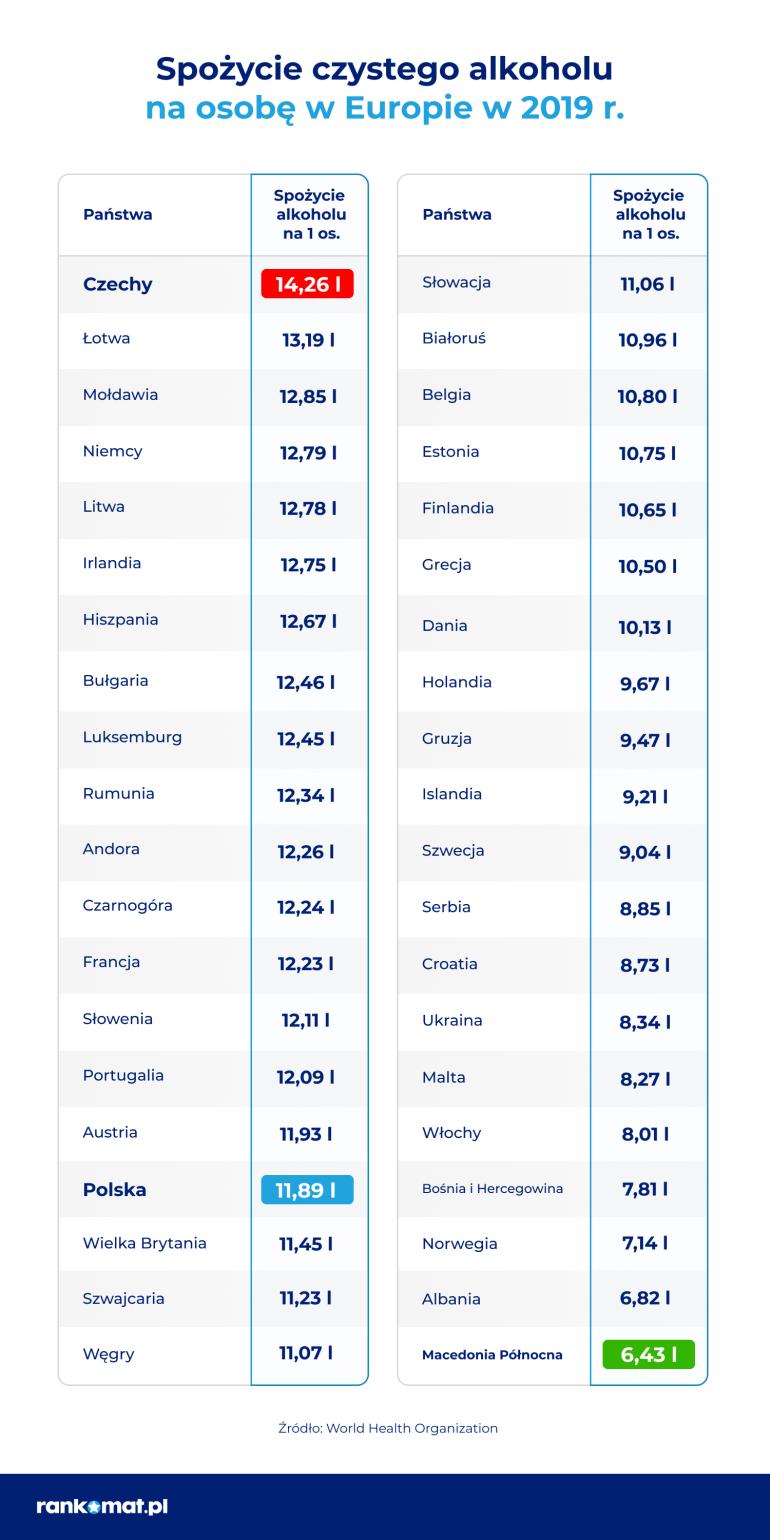Click the Bośnia i Hercegowina entry
Image resolution: width=770 pixels, height=1540 pixels.
(x=492, y=1188)
